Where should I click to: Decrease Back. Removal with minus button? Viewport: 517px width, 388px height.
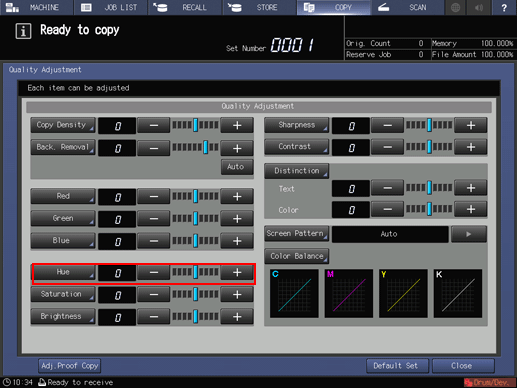(x=154, y=148)
